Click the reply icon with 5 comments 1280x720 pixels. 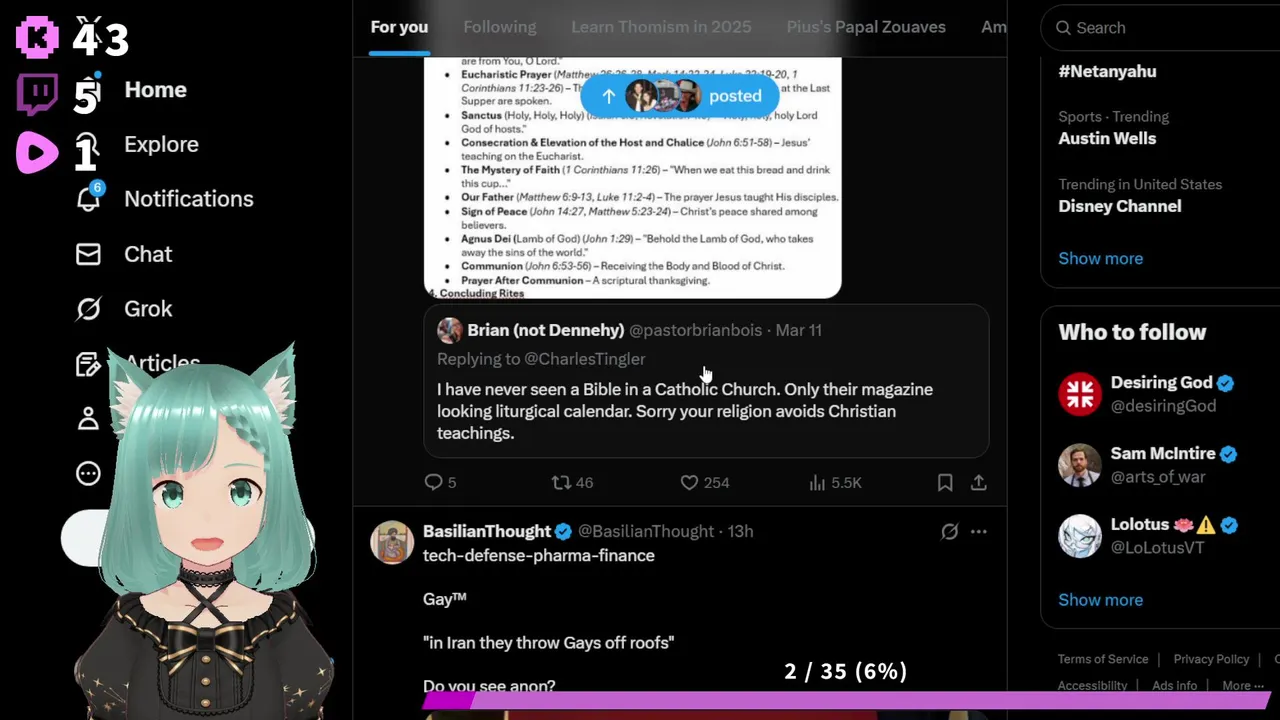tap(433, 482)
